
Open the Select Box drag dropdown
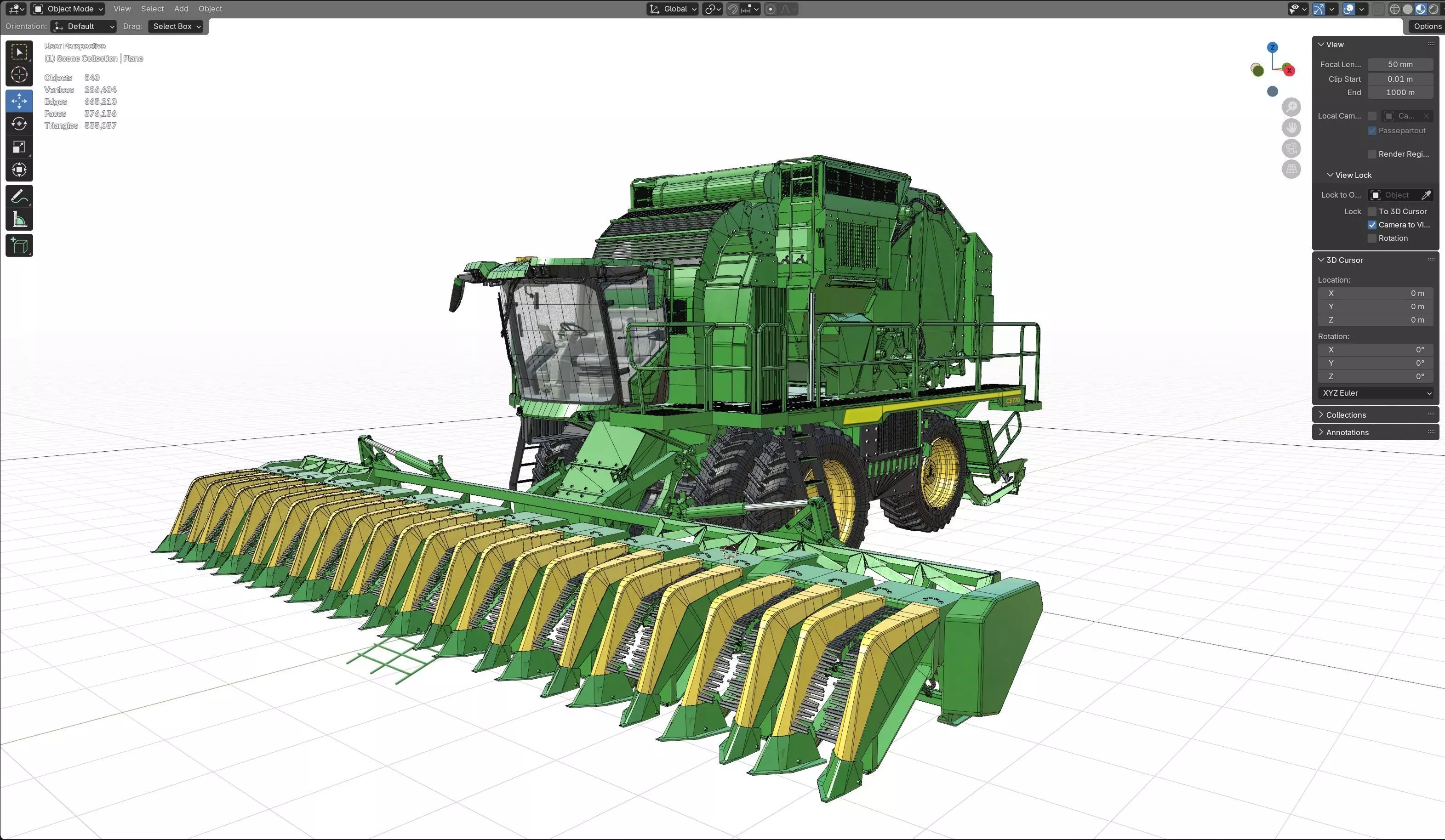pyautogui.click(x=176, y=26)
